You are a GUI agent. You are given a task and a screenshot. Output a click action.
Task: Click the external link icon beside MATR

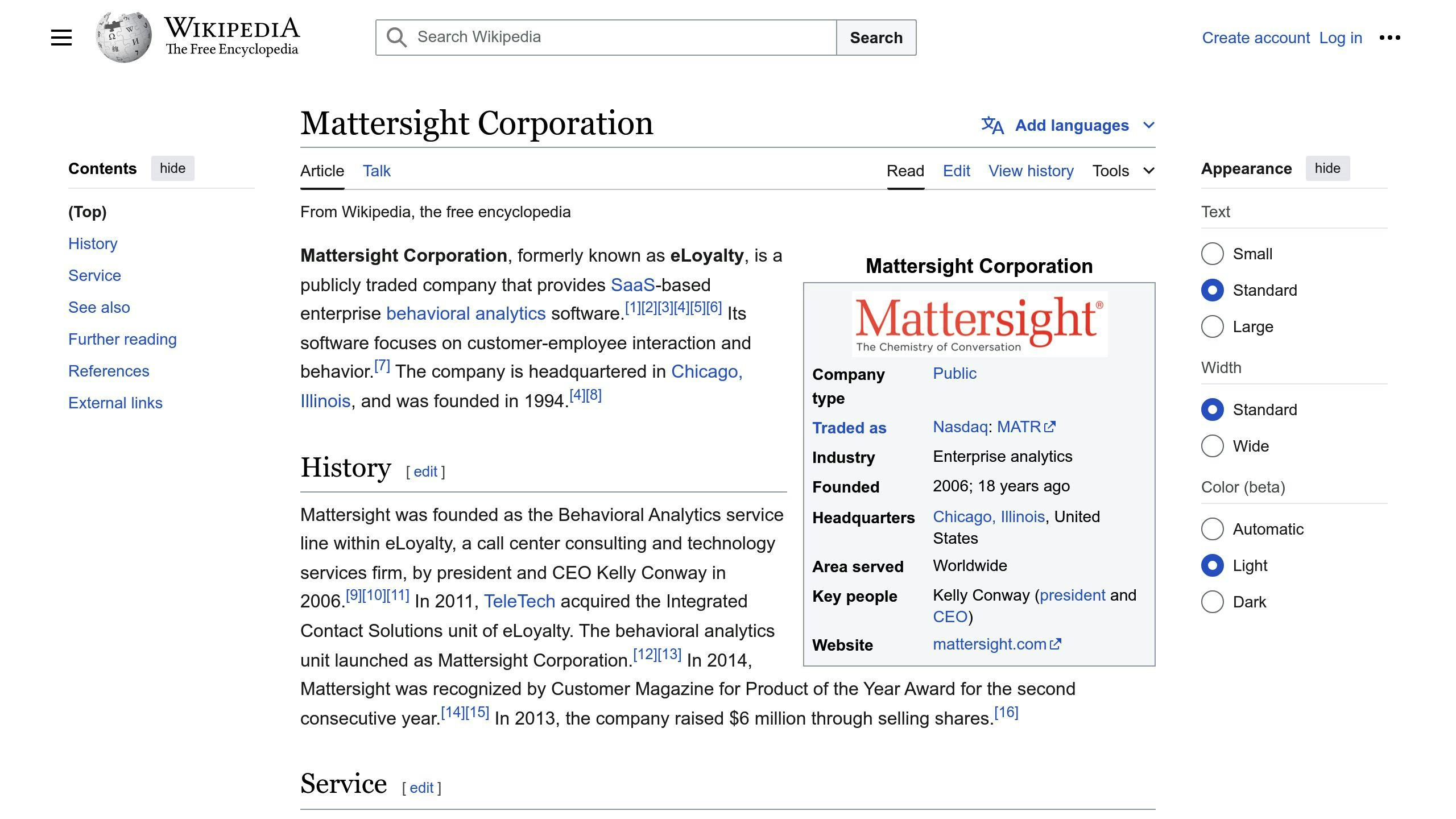click(1050, 427)
